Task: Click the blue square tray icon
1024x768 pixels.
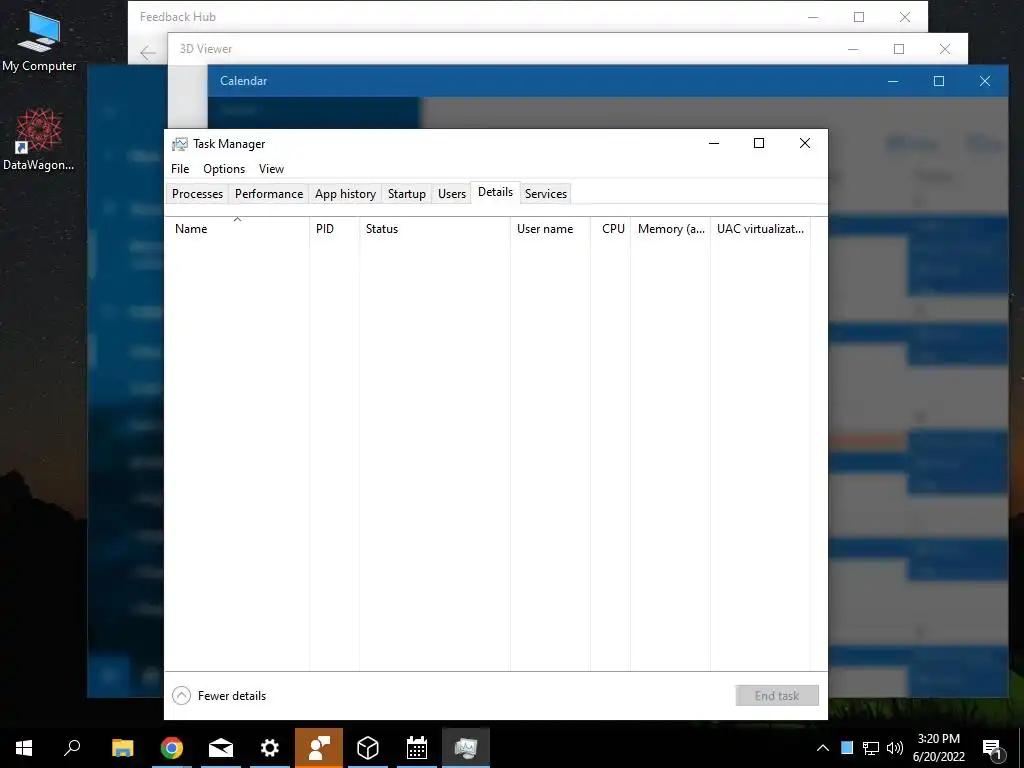Action: coord(847,748)
